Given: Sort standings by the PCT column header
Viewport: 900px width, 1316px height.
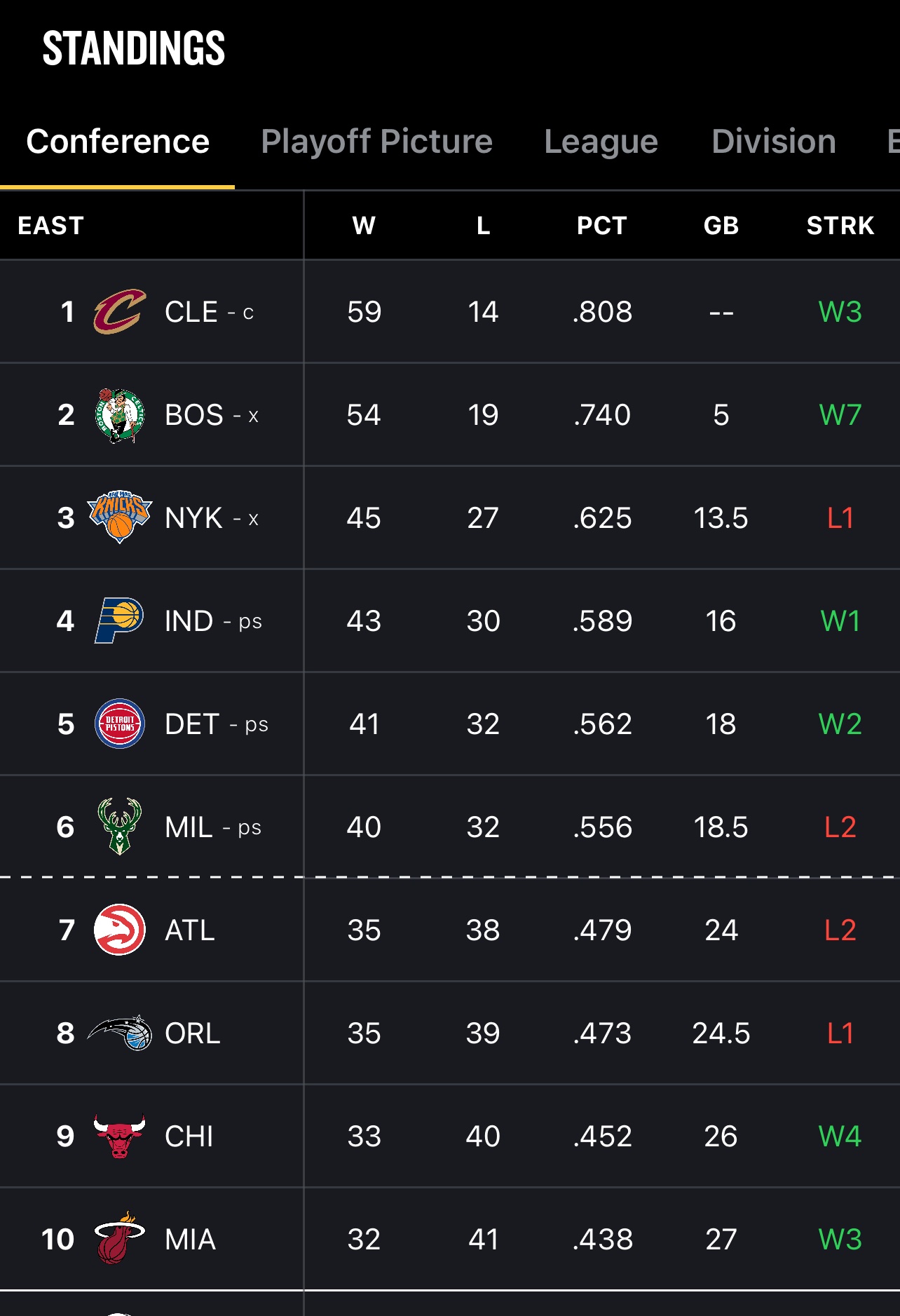Looking at the screenshot, I should pos(602,226).
